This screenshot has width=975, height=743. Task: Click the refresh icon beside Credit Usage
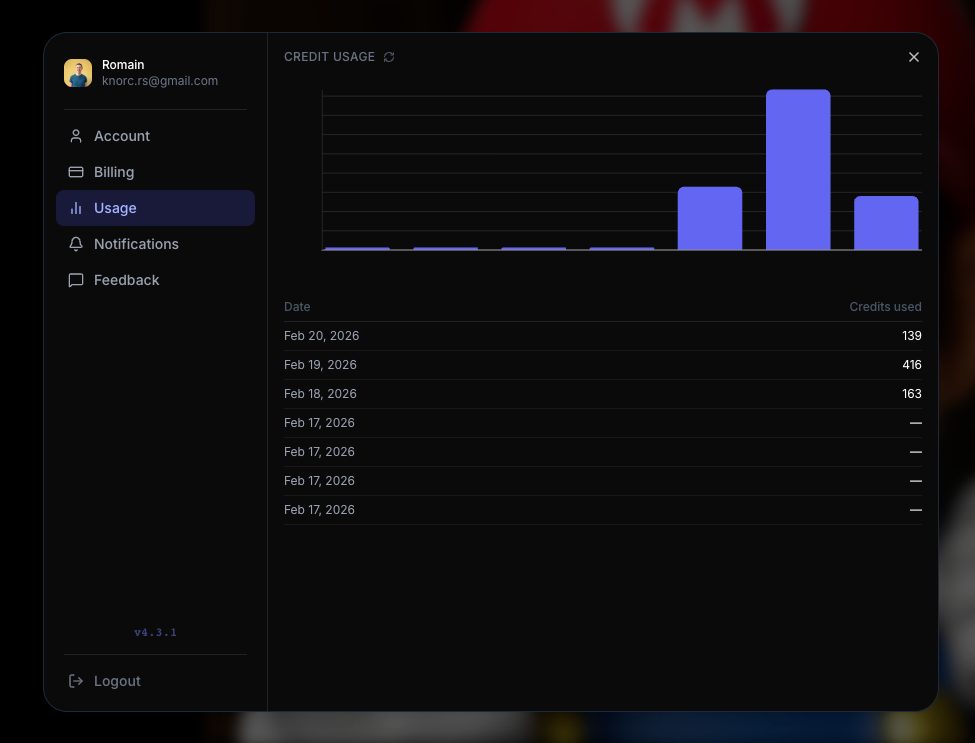[x=389, y=57]
